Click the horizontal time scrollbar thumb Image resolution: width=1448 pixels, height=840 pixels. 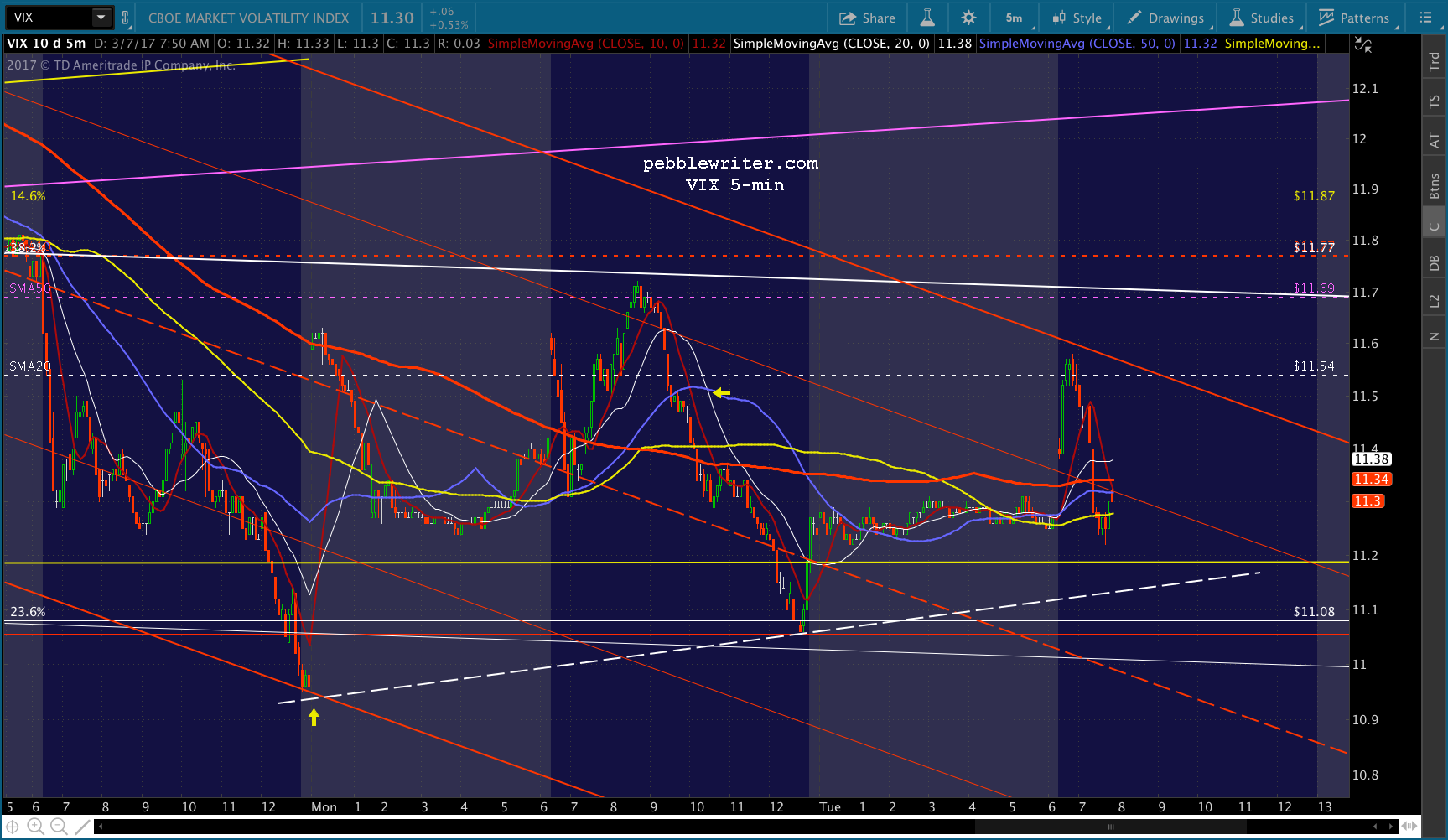point(1111,827)
